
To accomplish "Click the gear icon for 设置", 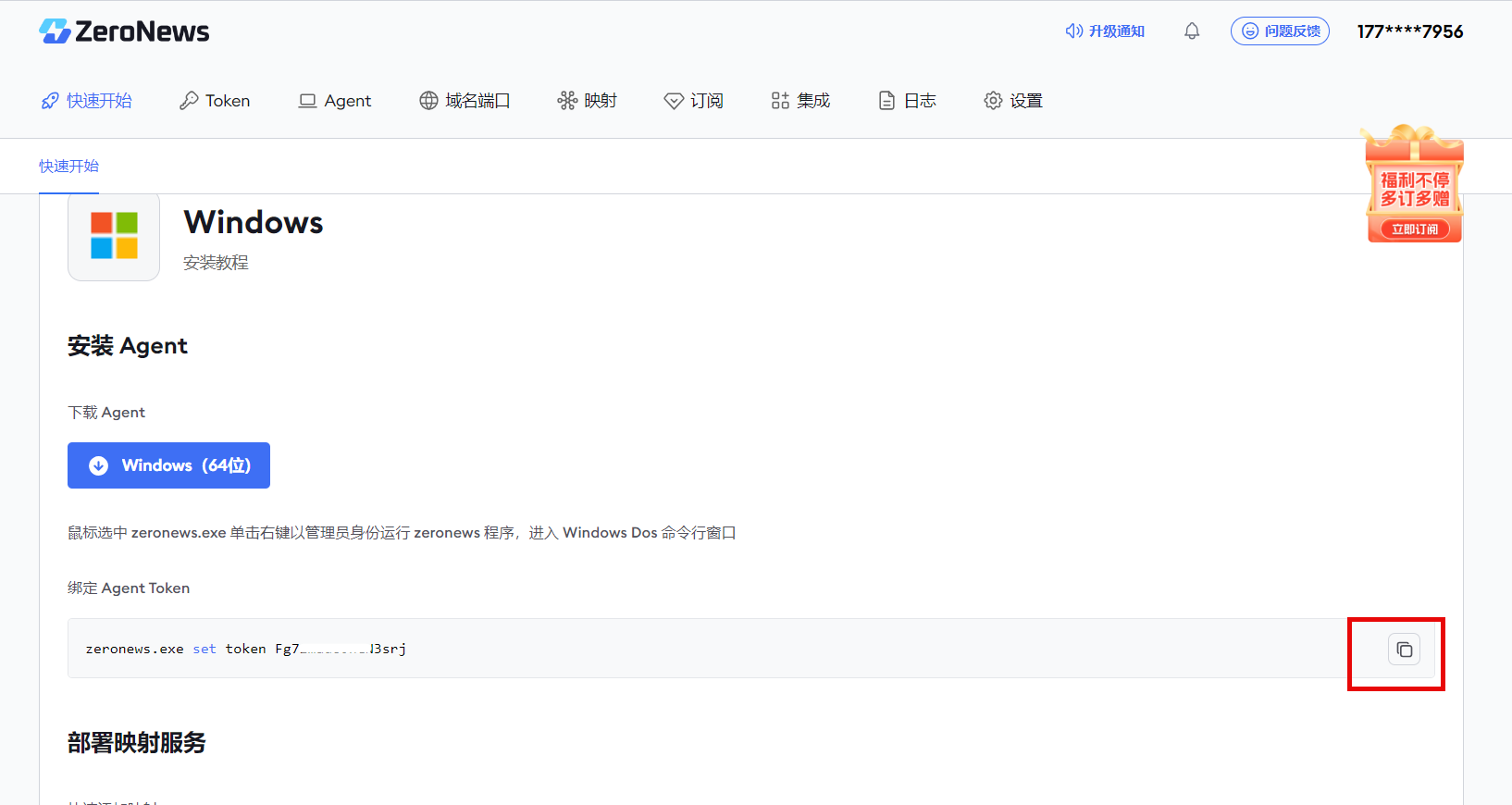I will [x=993, y=101].
